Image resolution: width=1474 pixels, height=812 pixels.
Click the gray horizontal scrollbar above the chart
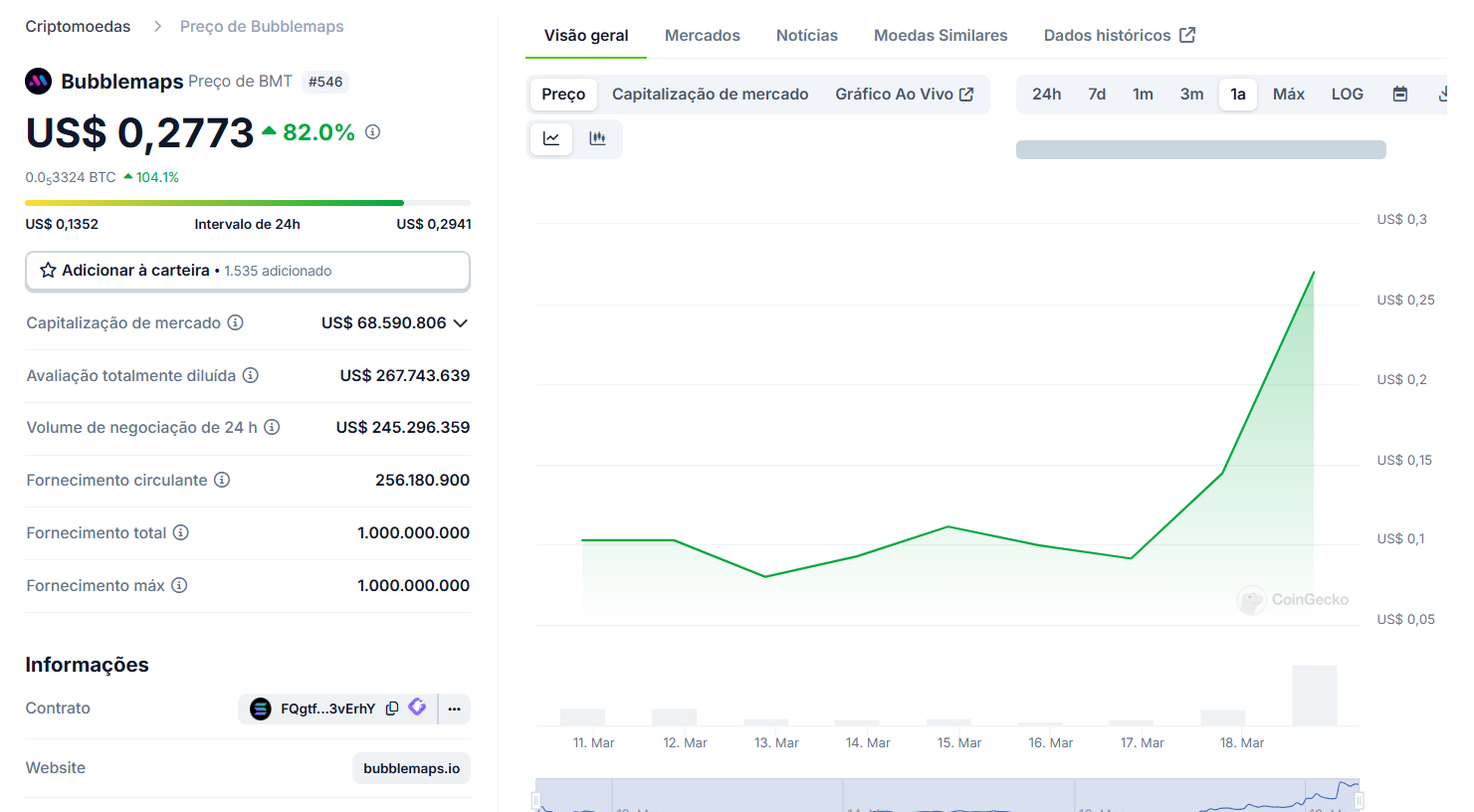tap(1201, 149)
